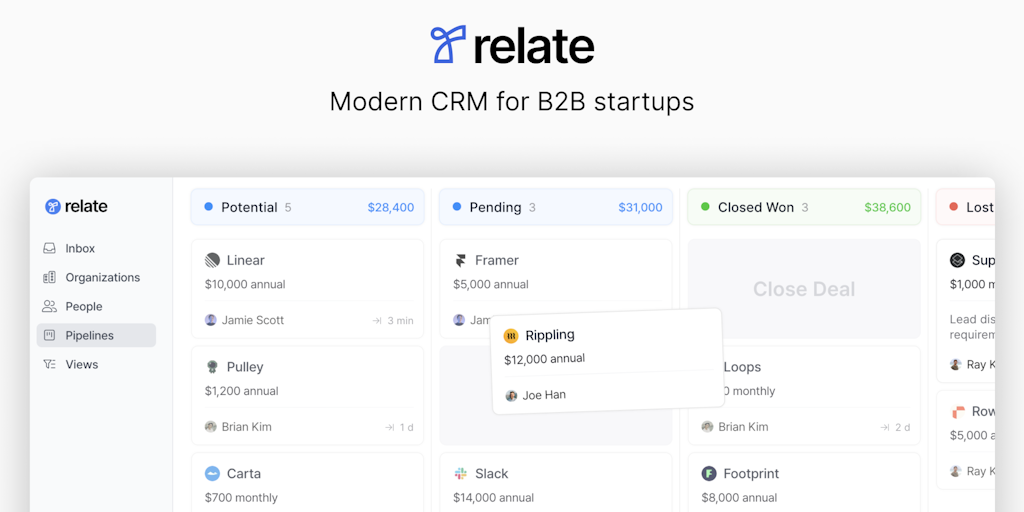Click the Footprint company logo icon
This screenshot has height=512, width=1024.
709,474
